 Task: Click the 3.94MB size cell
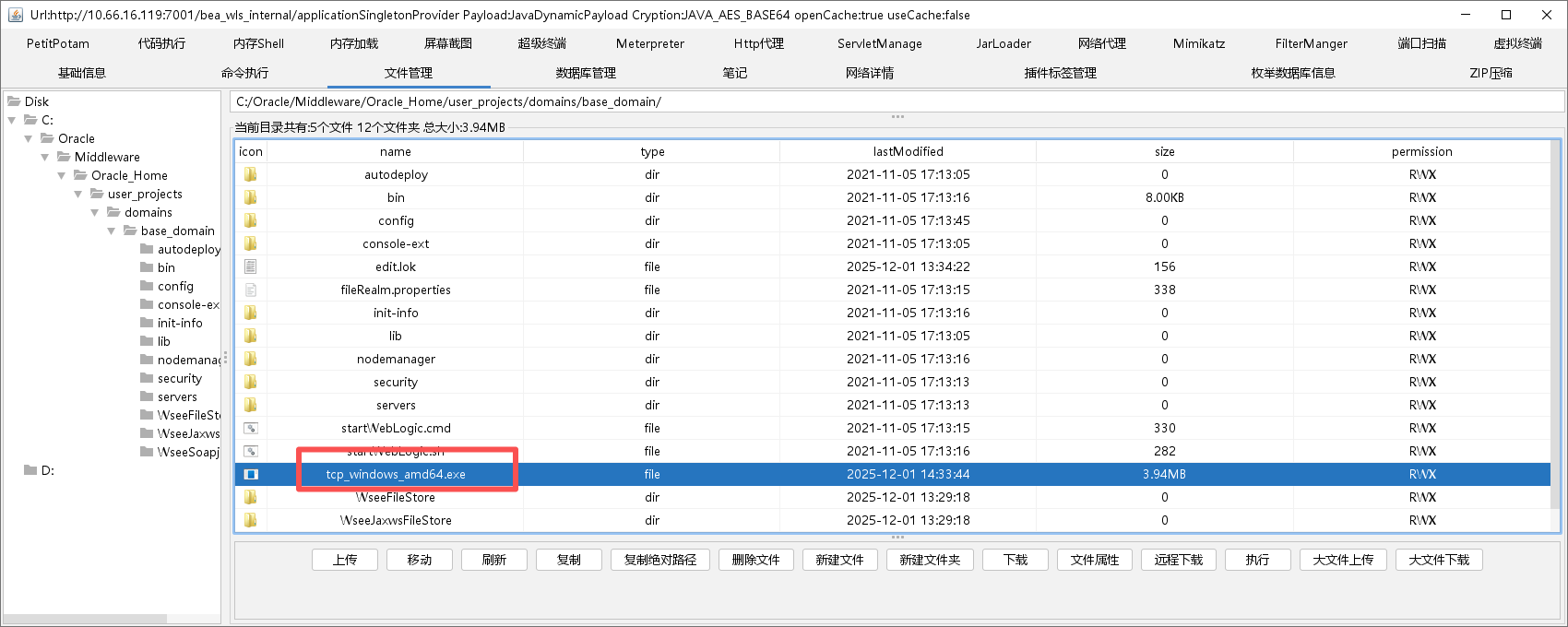[1164, 474]
